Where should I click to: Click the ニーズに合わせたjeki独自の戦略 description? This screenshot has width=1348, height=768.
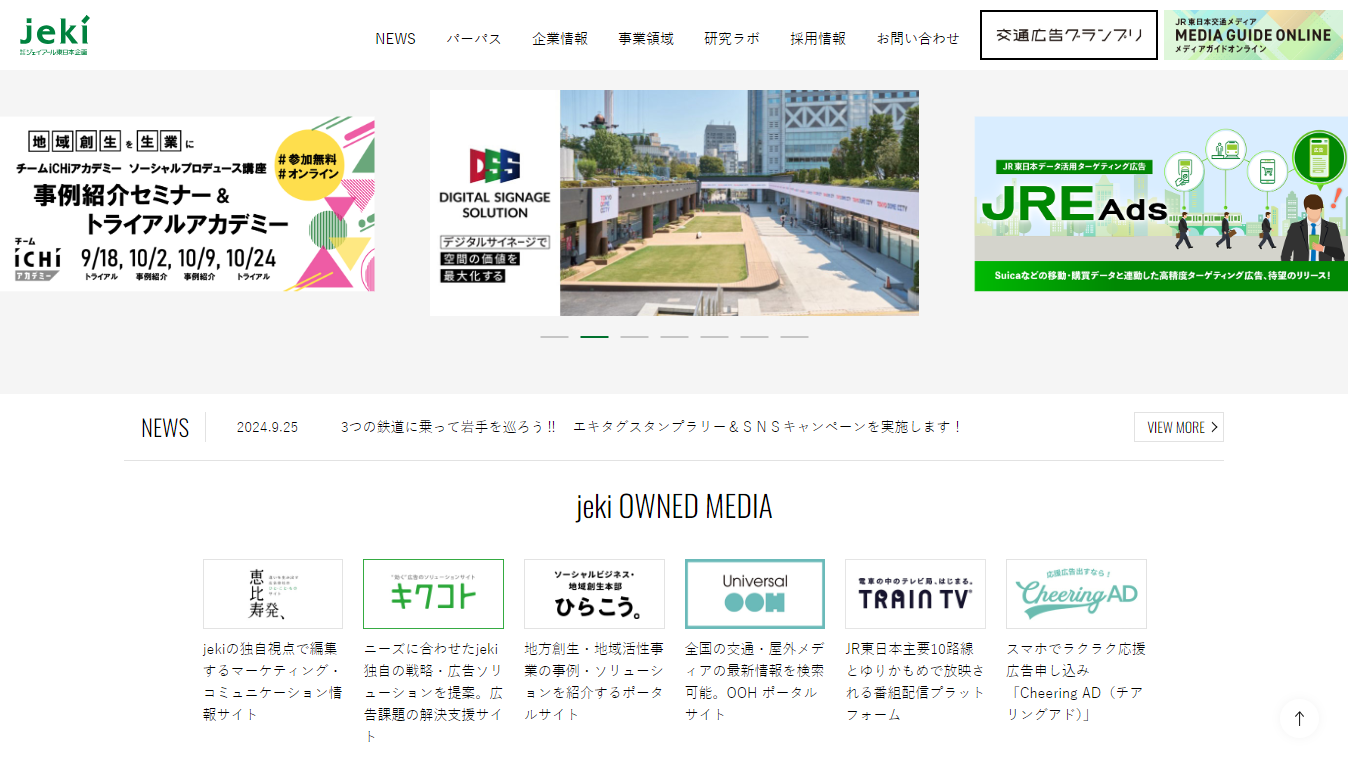[x=433, y=692]
